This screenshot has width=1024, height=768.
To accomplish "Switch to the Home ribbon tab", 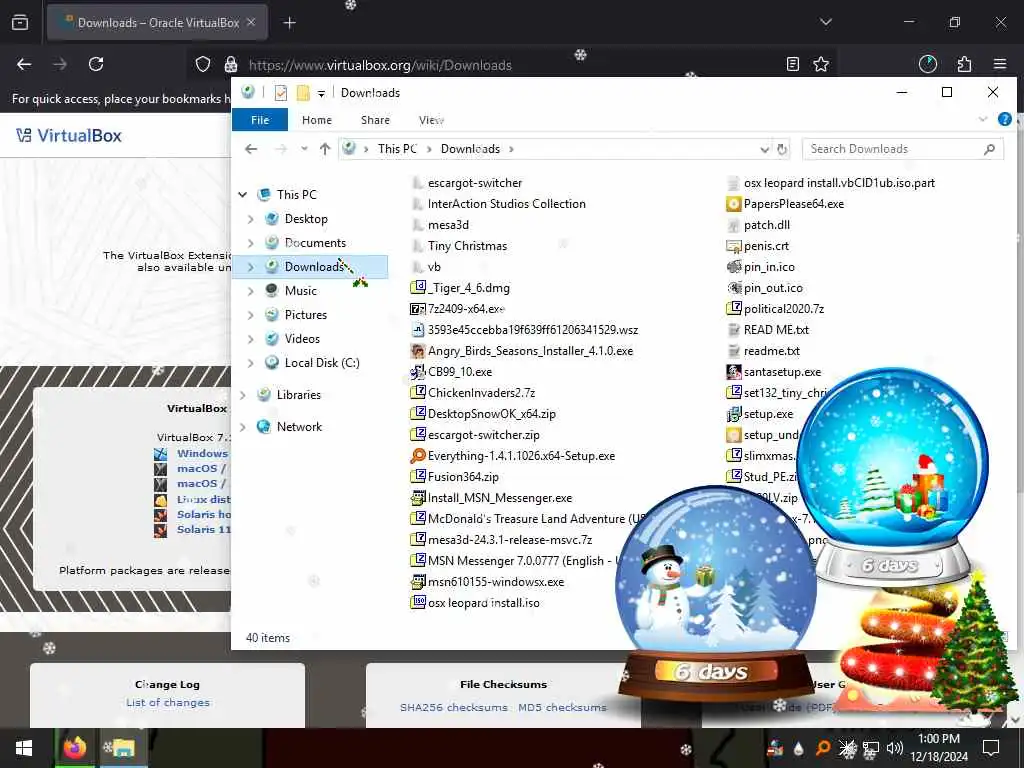I will pos(317,120).
